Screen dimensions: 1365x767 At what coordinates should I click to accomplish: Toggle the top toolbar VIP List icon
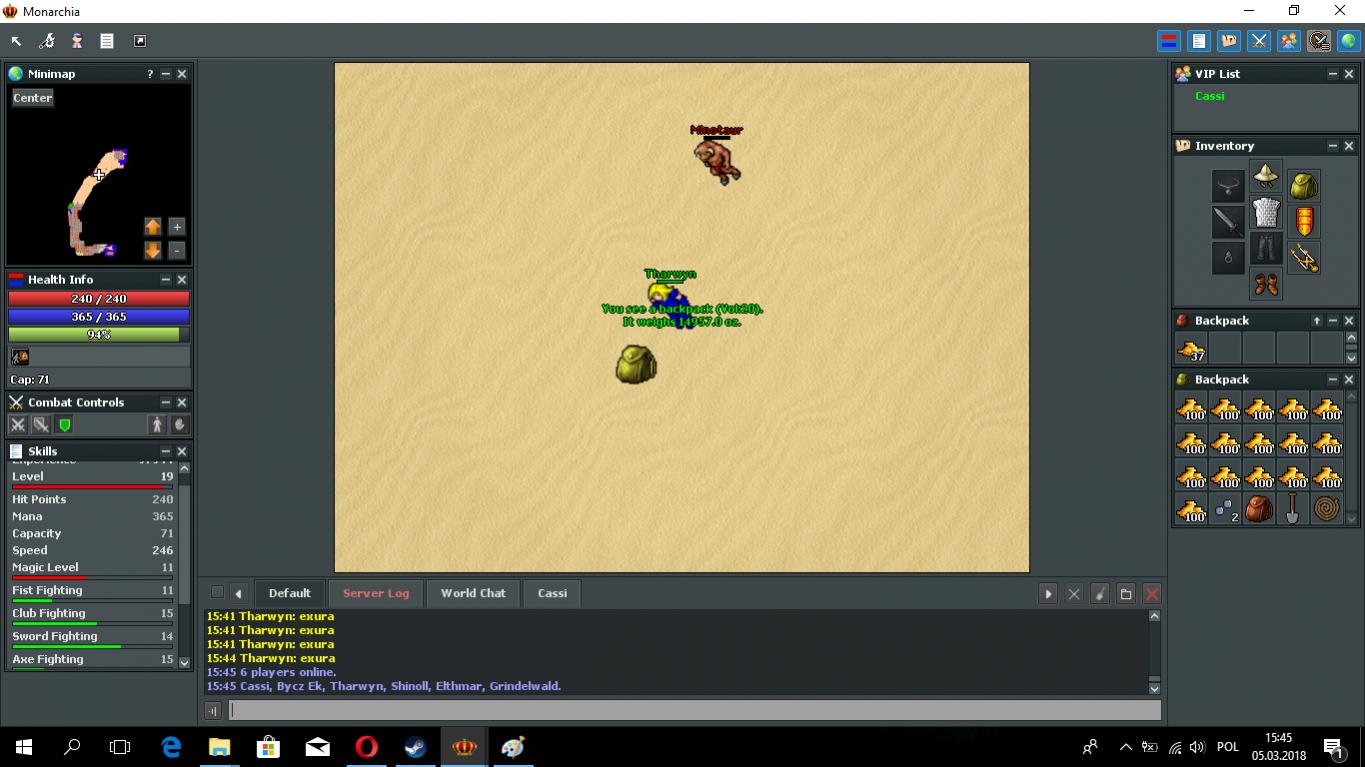click(x=1288, y=41)
